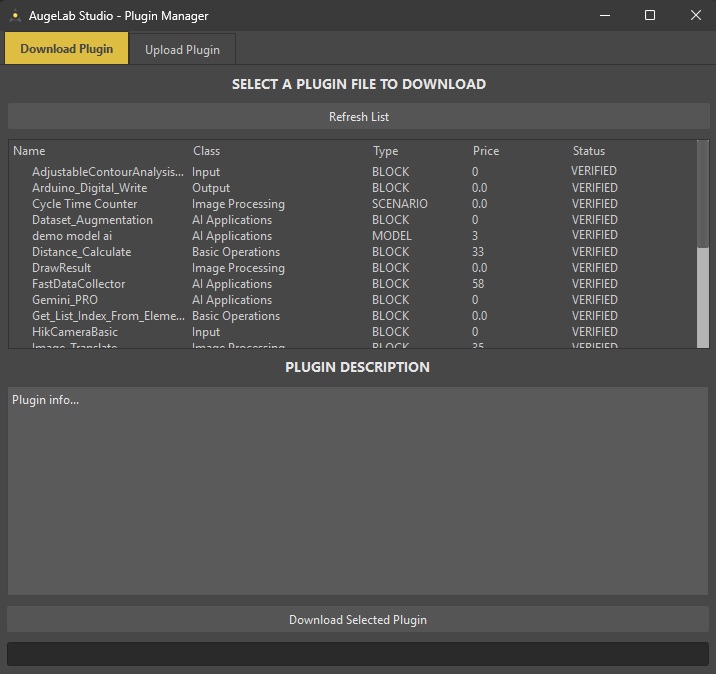Select the Cycle Time Counter plugin
Image resolution: width=716 pixels, height=674 pixels.
point(84,204)
